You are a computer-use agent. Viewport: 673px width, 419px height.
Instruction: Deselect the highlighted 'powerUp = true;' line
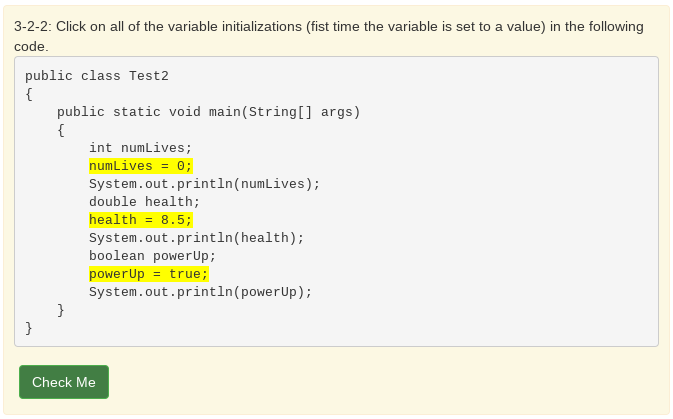coord(148,274)
